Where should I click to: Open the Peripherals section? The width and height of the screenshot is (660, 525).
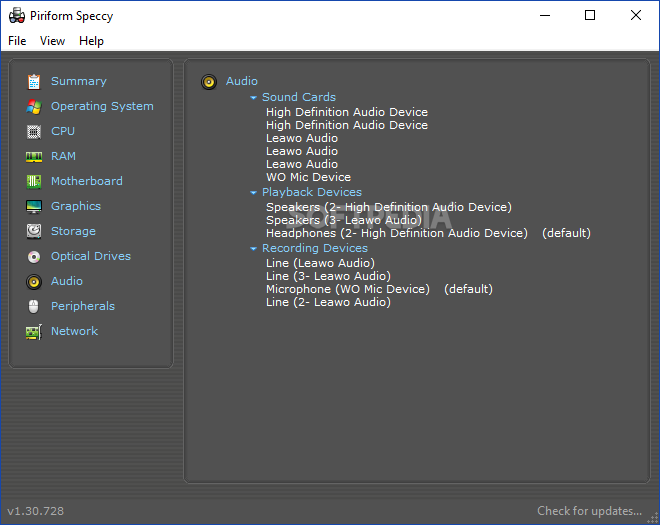83,306
